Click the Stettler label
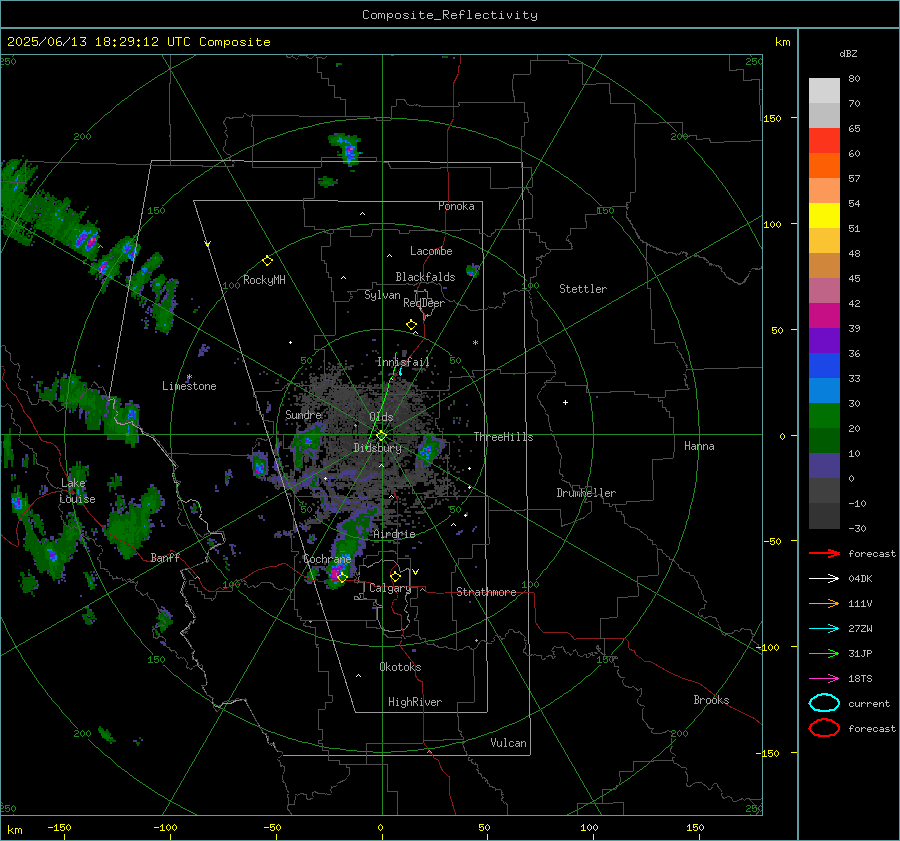This screenshot has width=900, height=841. click(583, 289)
